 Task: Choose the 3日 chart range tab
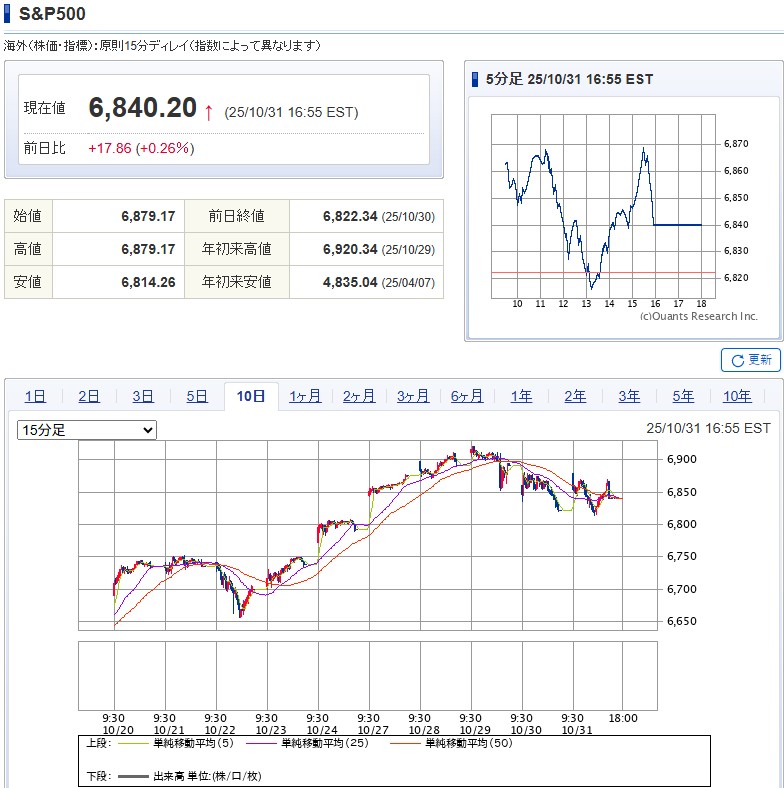143,396
